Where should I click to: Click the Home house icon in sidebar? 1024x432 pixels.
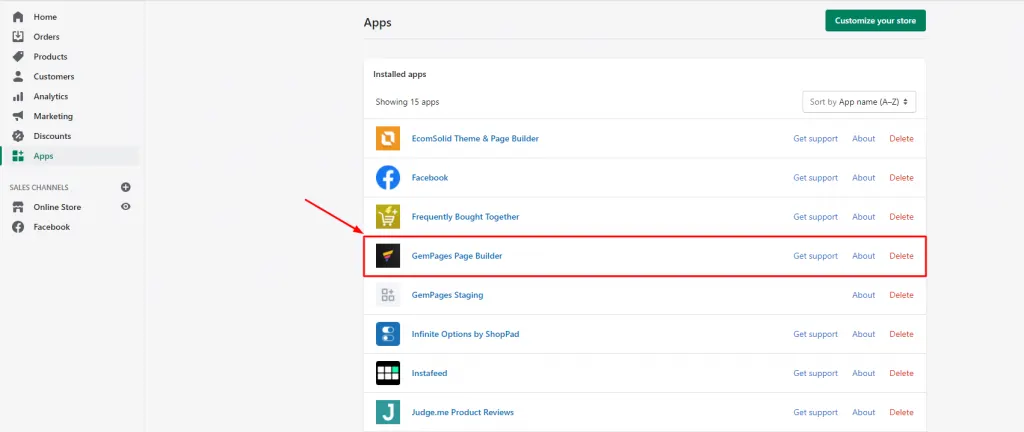coord(18,17)
